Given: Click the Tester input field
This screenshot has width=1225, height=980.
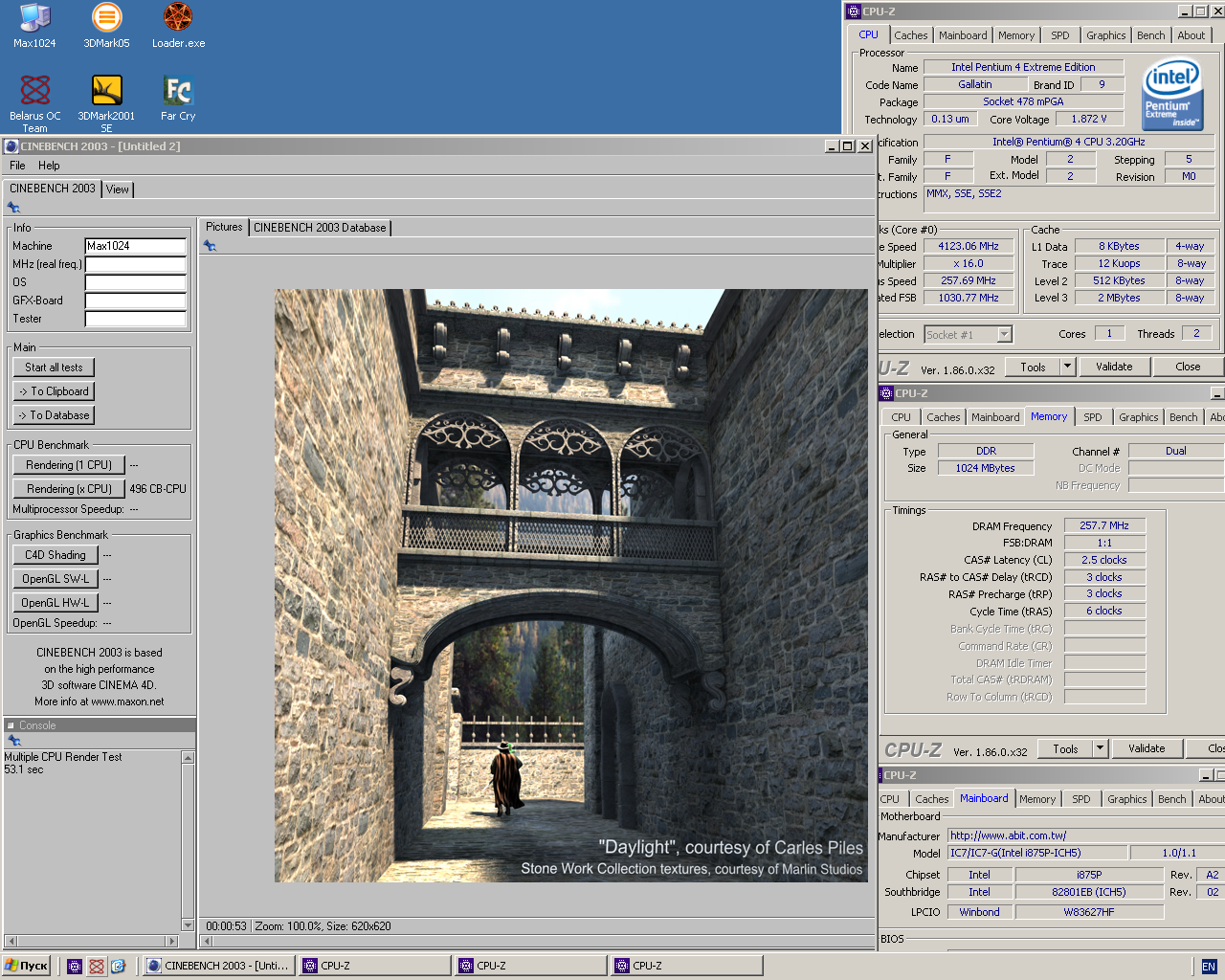Looking at the screenshot, I should tap(135, 319).
